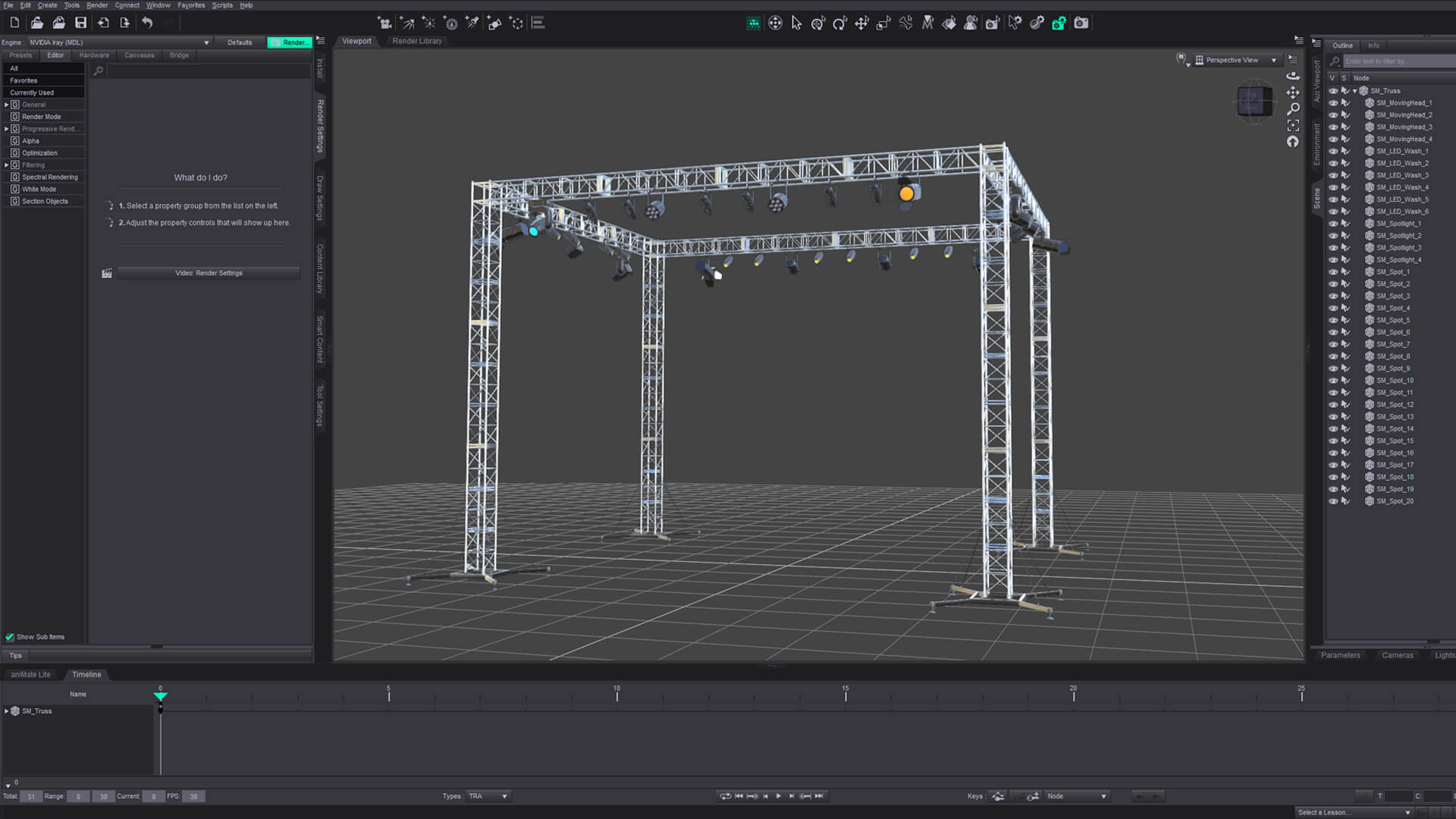Open Video: Render Settings link

(x=209, y=273)
